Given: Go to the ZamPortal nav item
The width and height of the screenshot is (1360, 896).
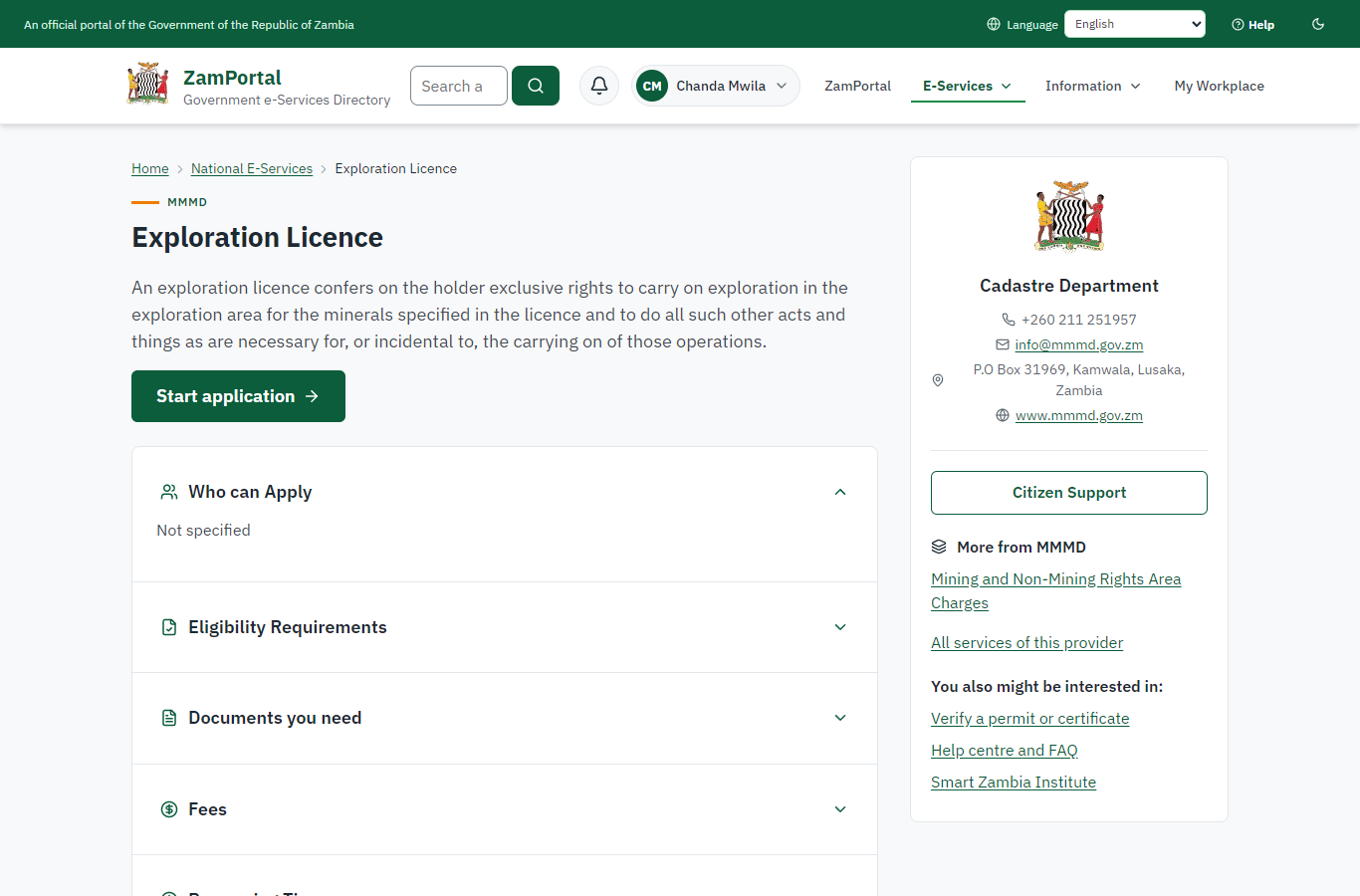Looking at the screenshot, I should tap(857, 86).
